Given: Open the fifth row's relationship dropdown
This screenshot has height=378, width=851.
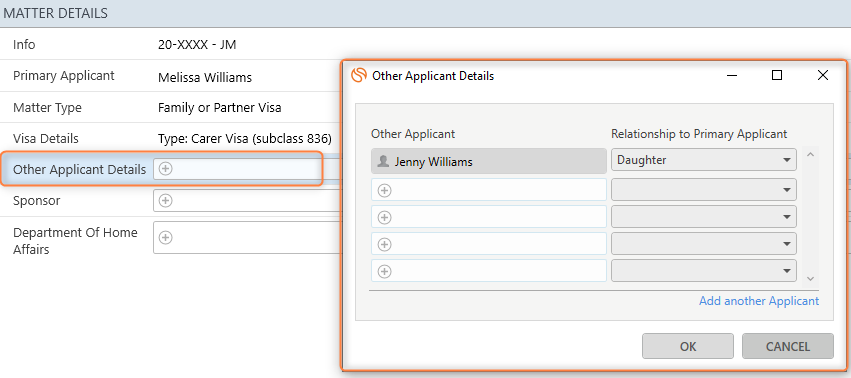Looking at the screenshot, I should (x=704, y=270).
